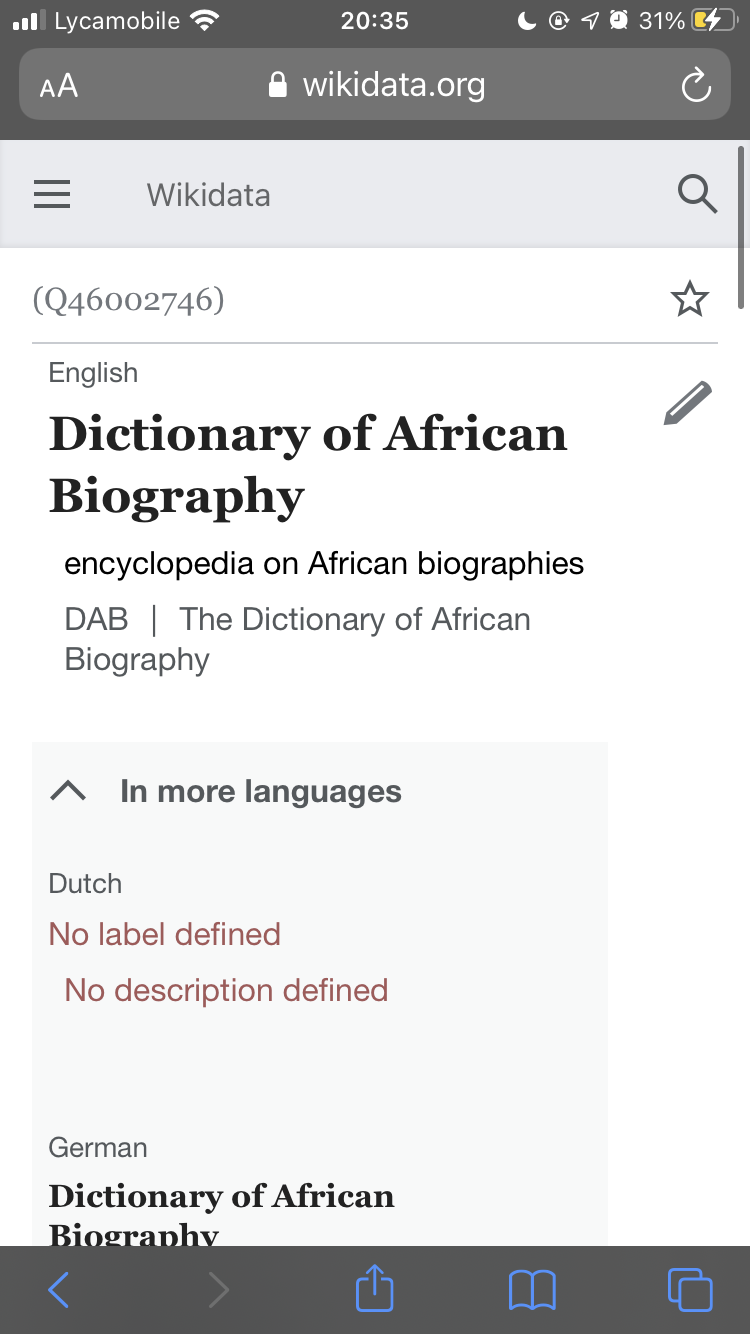Open the Safari share sheet
The height and width of the screenshot is (1334, 750).
click(x=375, y=1288)
